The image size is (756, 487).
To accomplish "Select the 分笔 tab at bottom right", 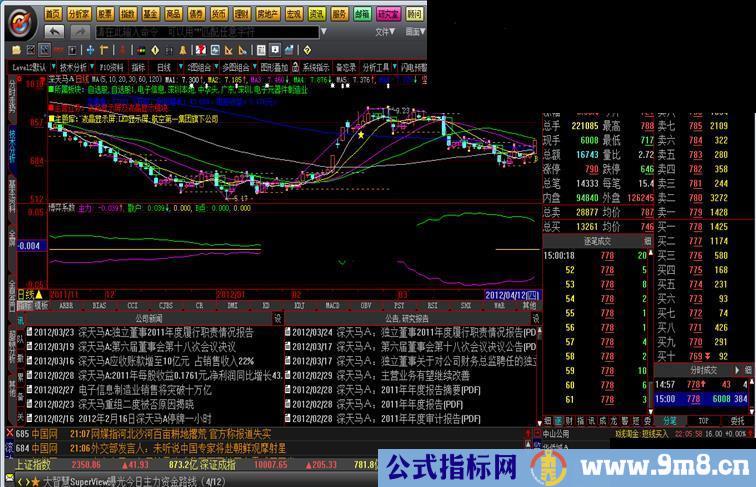I will coord(669,421).
